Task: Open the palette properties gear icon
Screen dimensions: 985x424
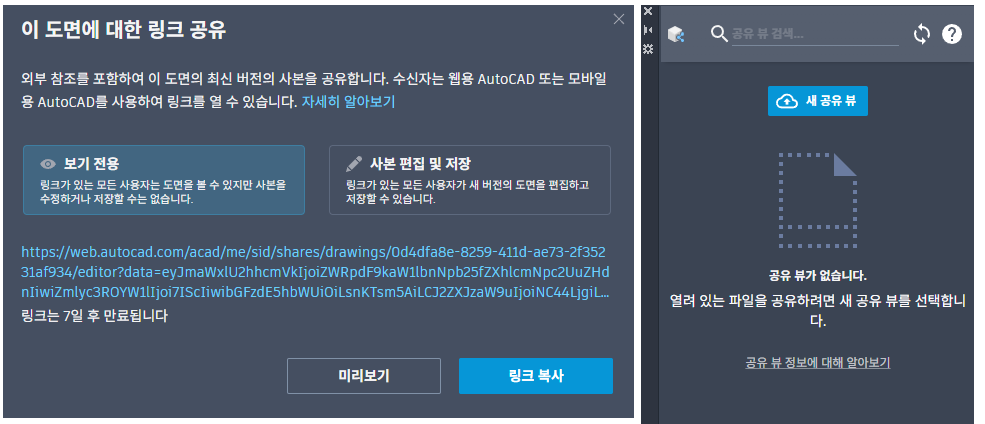Action: (x=648, y=48)
